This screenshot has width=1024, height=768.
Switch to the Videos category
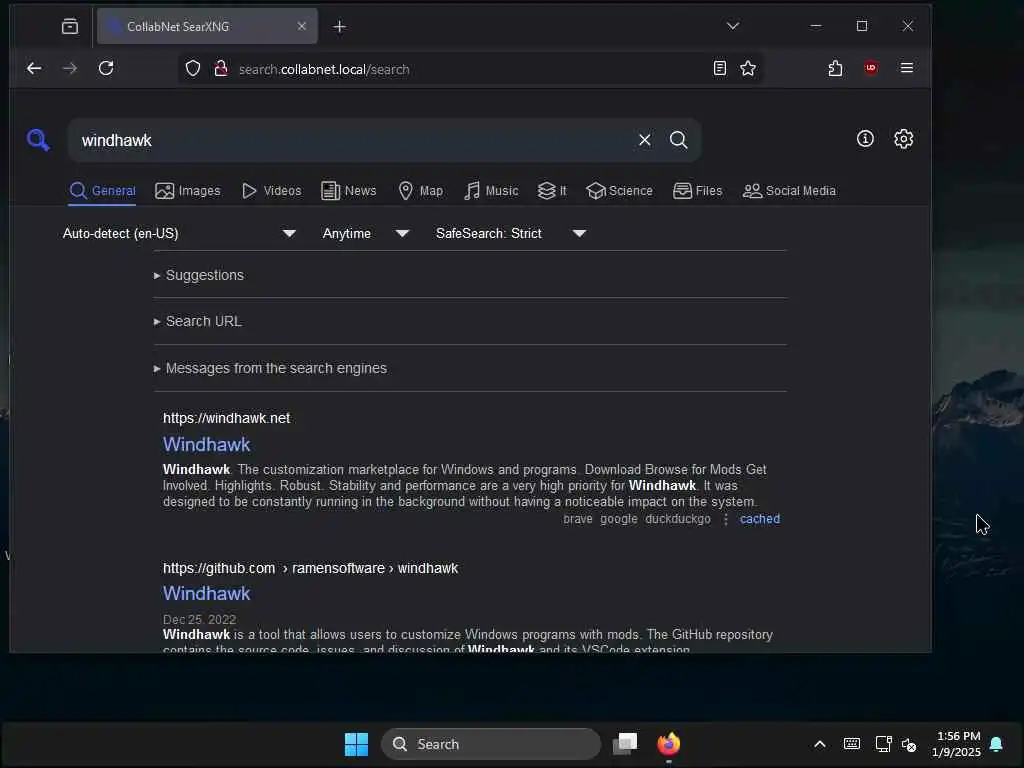(271, 191)
